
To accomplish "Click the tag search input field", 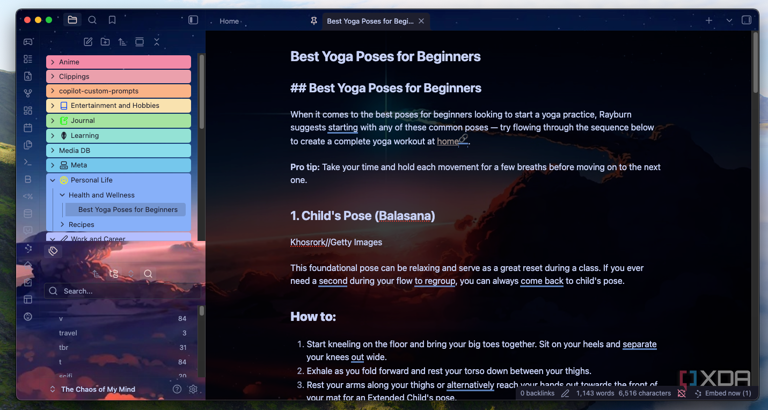I will coord(120,291).
